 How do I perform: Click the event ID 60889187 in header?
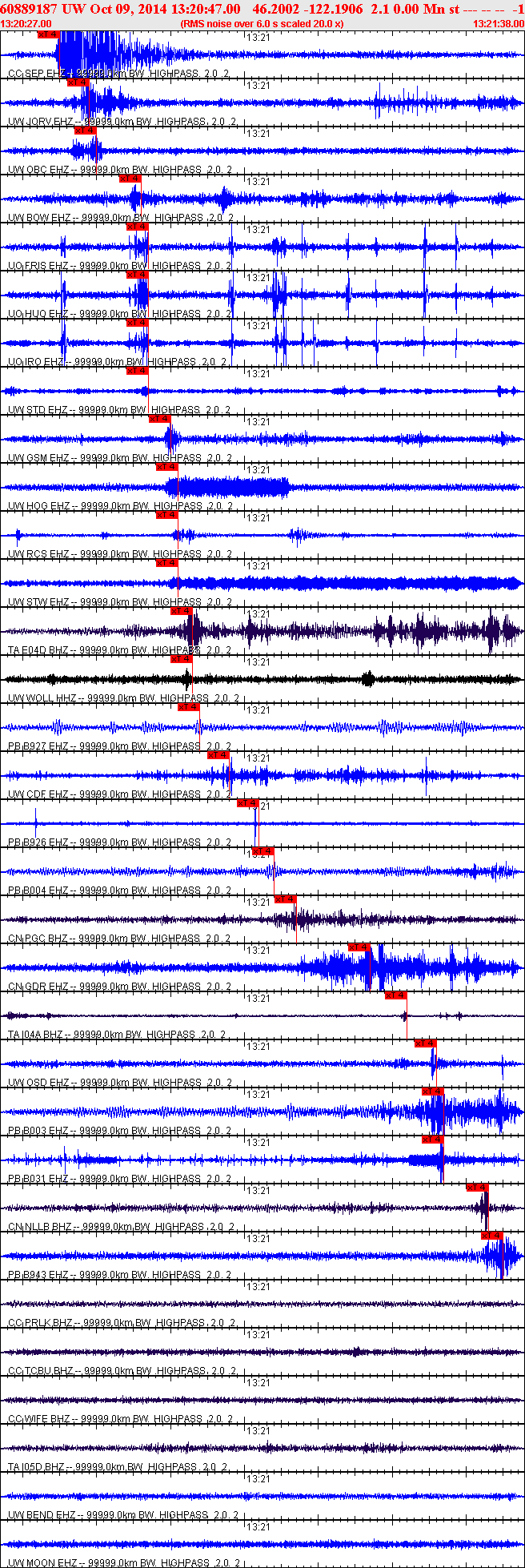coord(29,9)
